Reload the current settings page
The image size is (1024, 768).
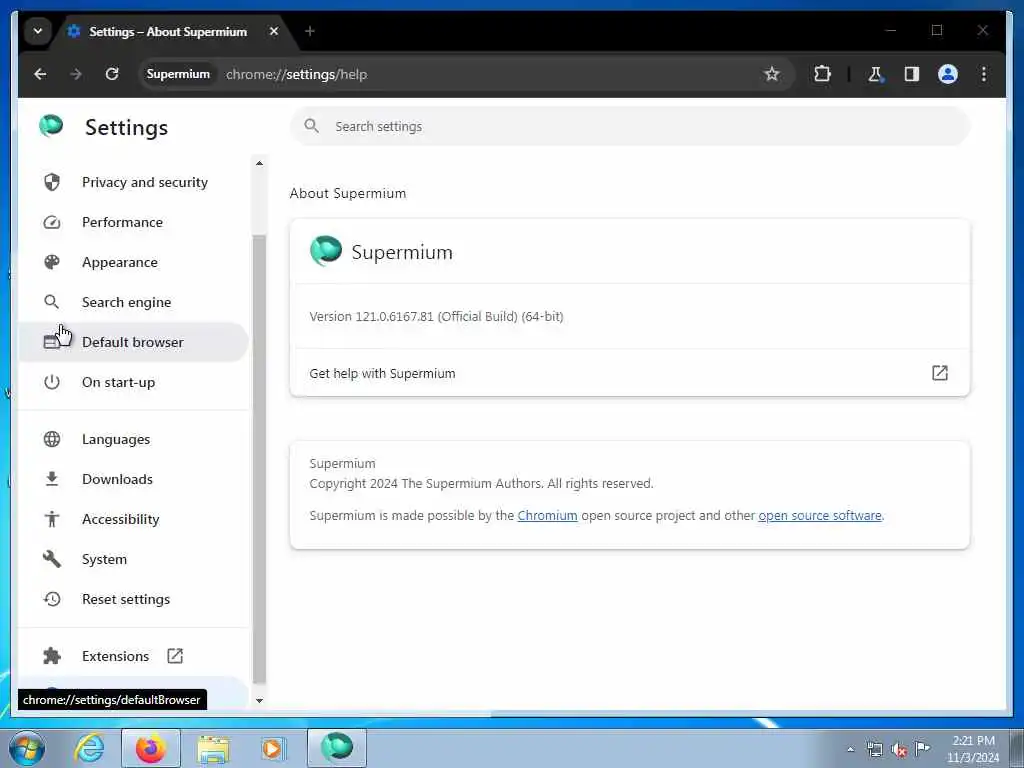112,74
